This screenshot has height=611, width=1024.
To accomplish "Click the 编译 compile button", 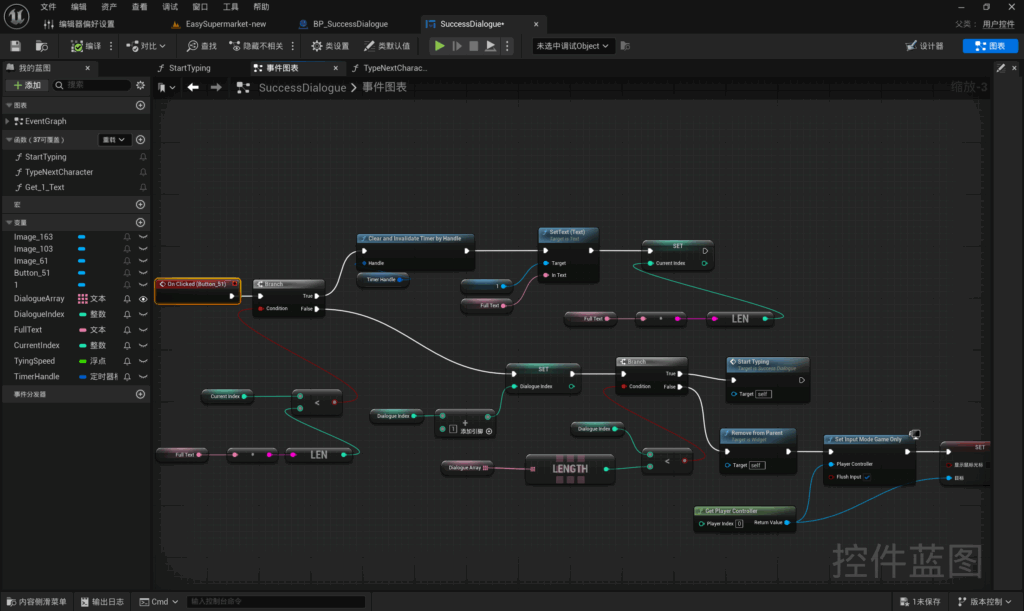I will click(86, 46).
